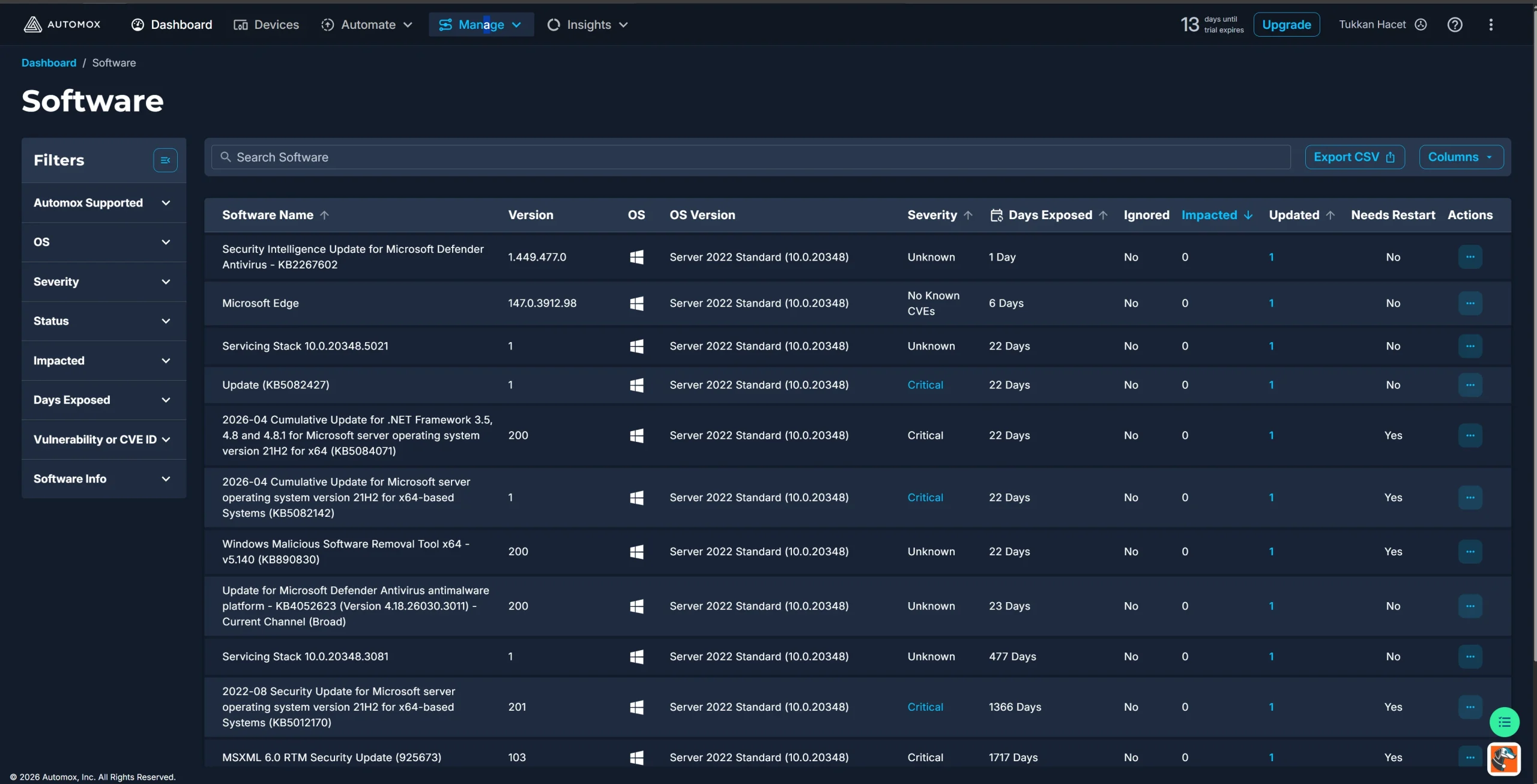The image size is (1537, 784).
Task: Click the 23 Days exposed value
Action: (1009, 606)
